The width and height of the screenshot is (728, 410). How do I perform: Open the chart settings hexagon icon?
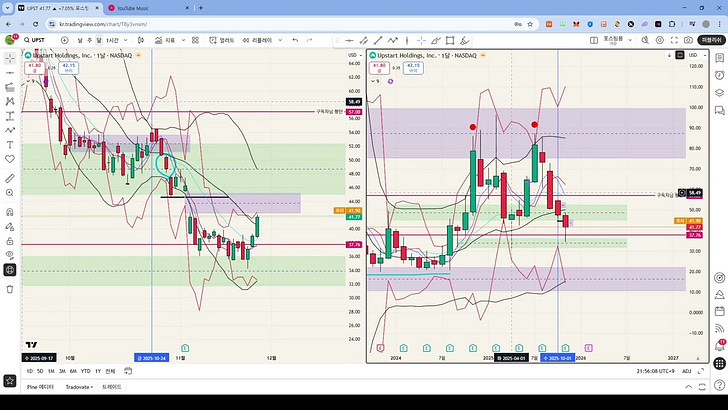point(660,40)
